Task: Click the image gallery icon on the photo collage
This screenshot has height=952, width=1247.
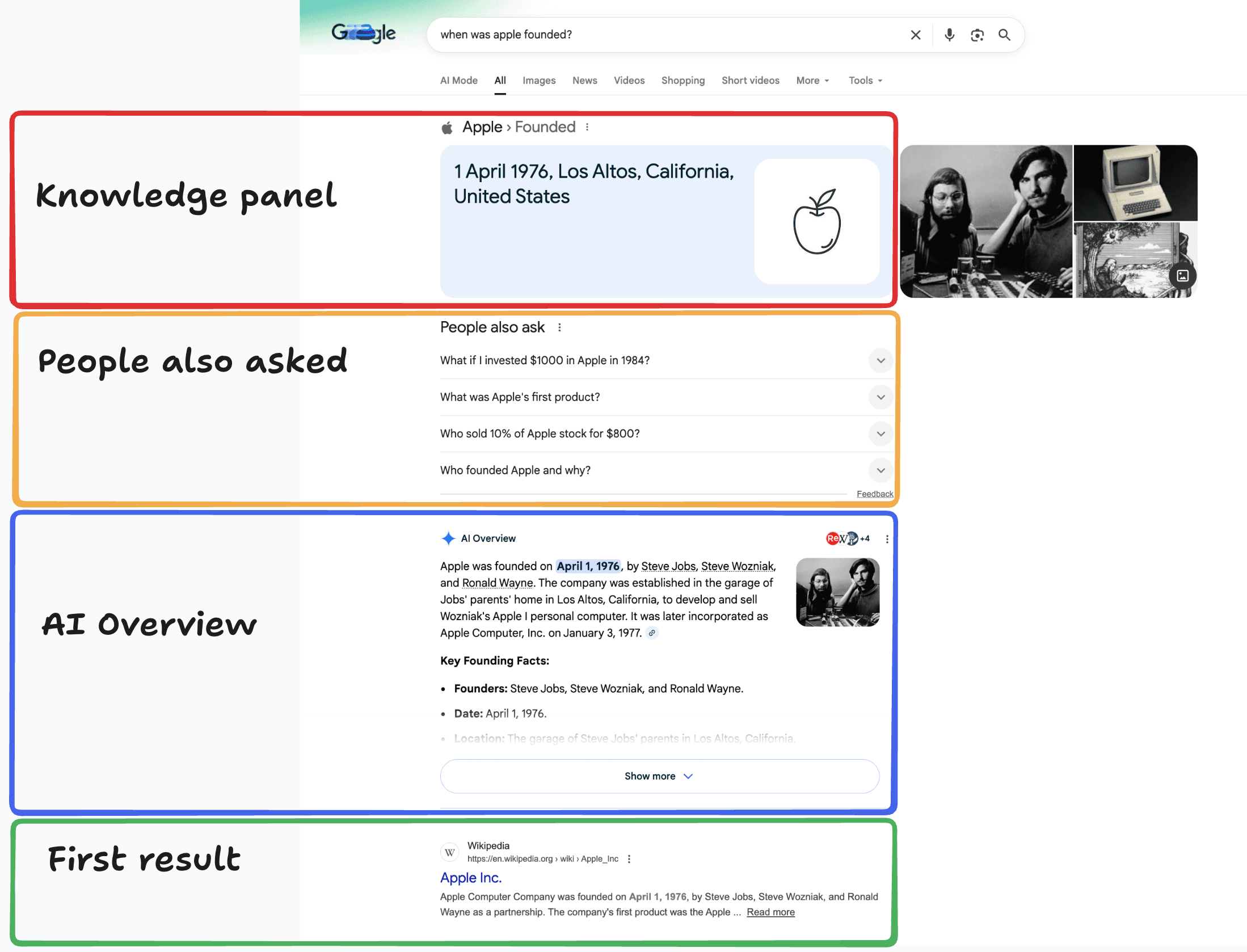Action: click(x=1182, y=276)
